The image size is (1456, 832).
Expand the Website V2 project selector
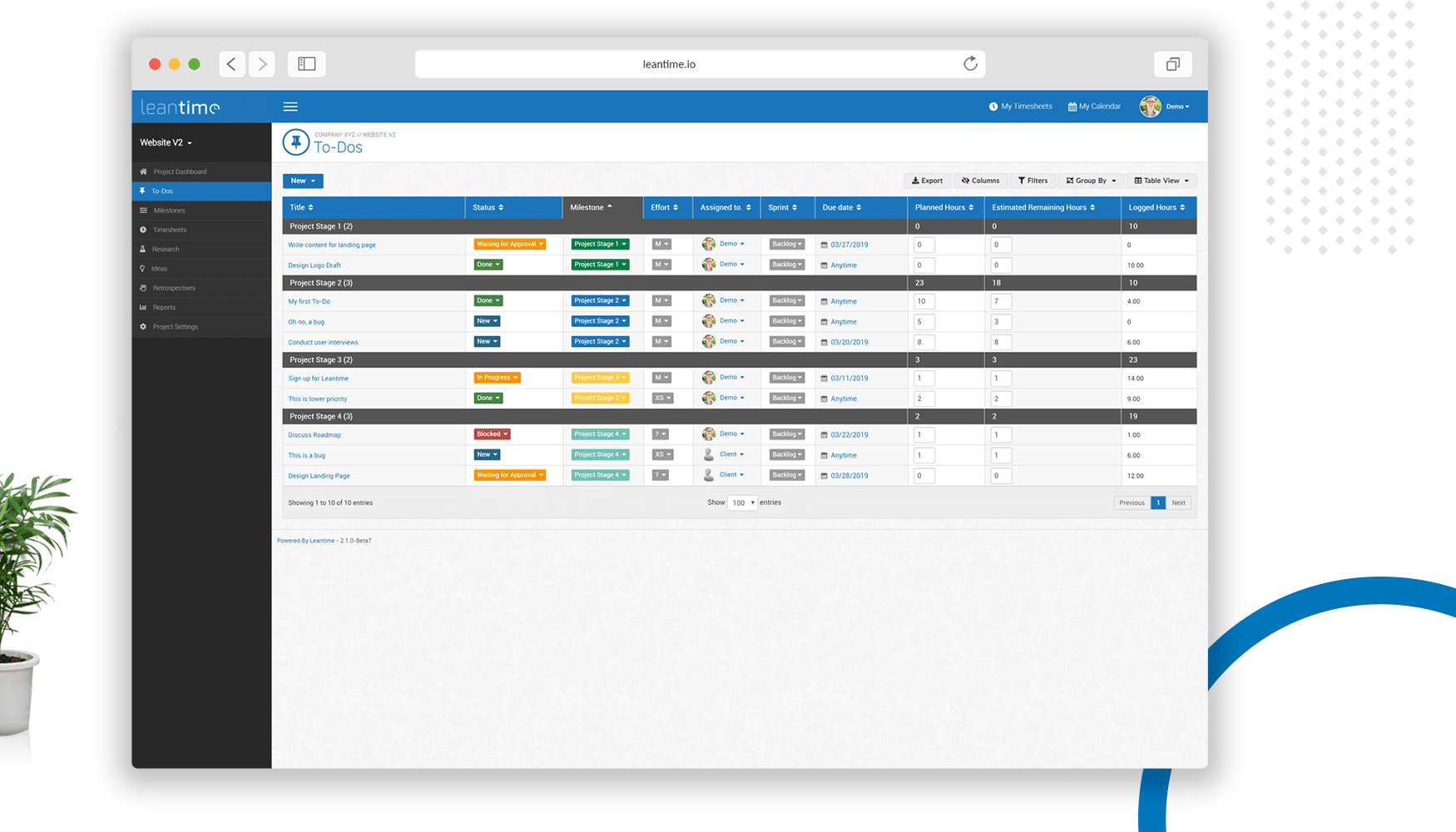tap(166, 142)
